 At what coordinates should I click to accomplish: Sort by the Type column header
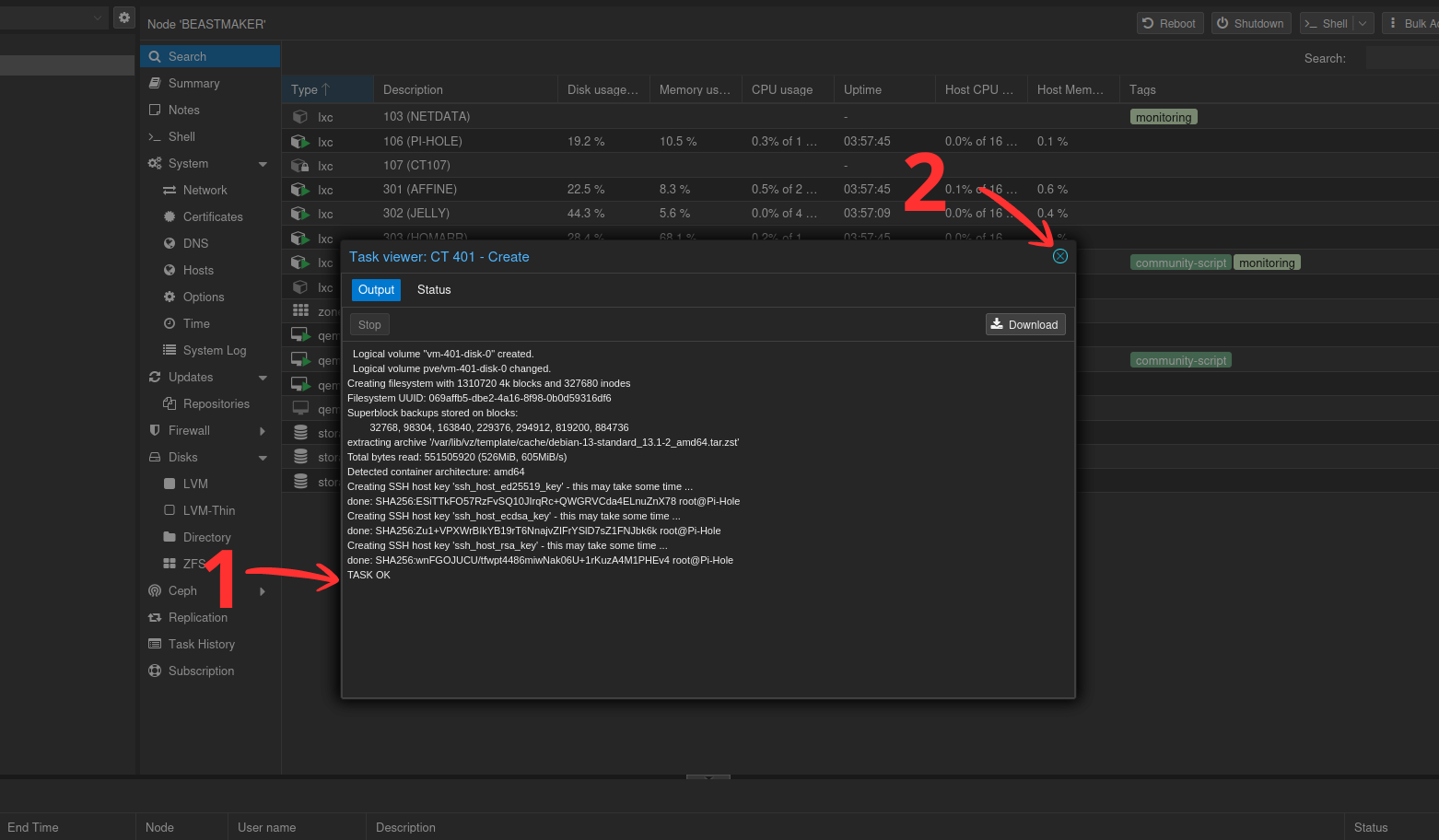[327, 89]
